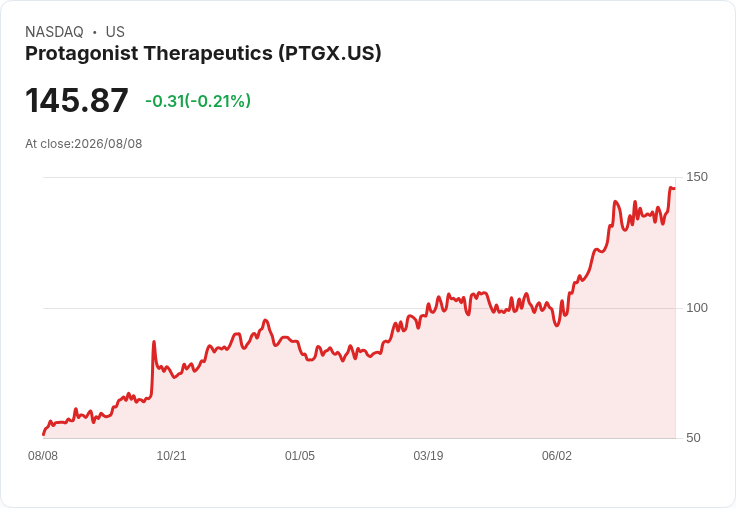Click the -0.31(-0.21%) change value
Image resolution: width=736 pixels, height=508 pixels.
coord(198,101)
